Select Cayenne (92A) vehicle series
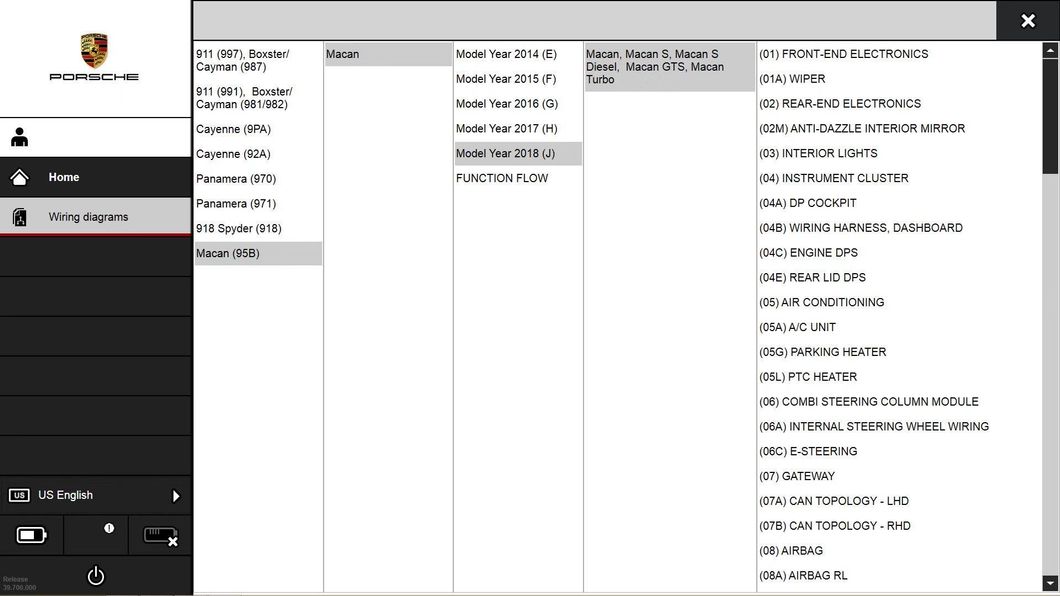This screenshot has width=1060, height=596. (x=233, y=154)
